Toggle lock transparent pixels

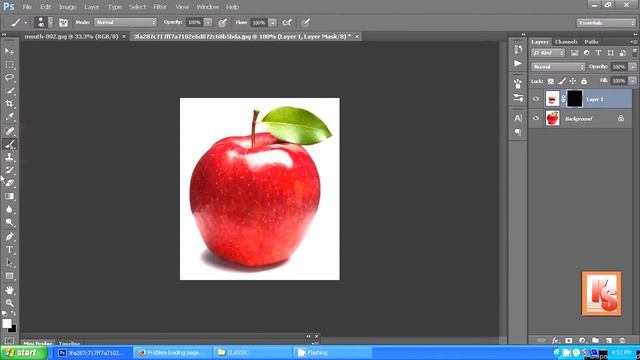[x=551, y=81]
